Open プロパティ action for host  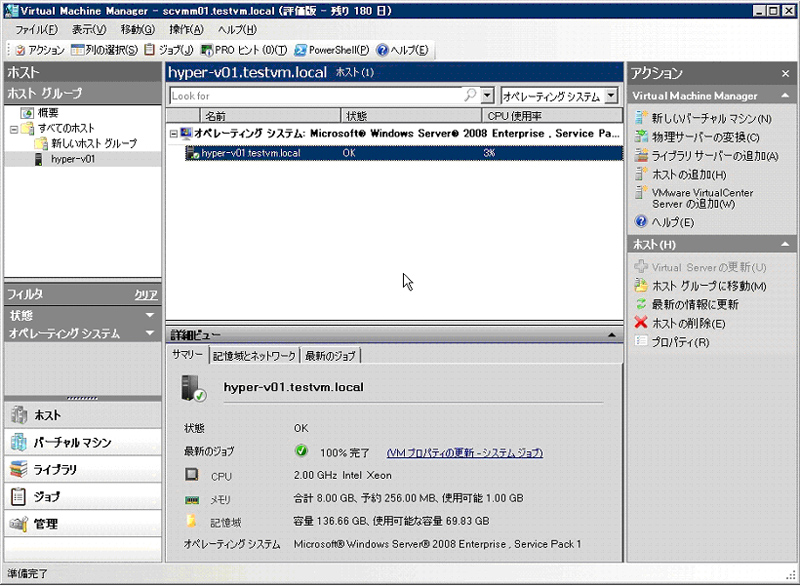click(671, 342)
